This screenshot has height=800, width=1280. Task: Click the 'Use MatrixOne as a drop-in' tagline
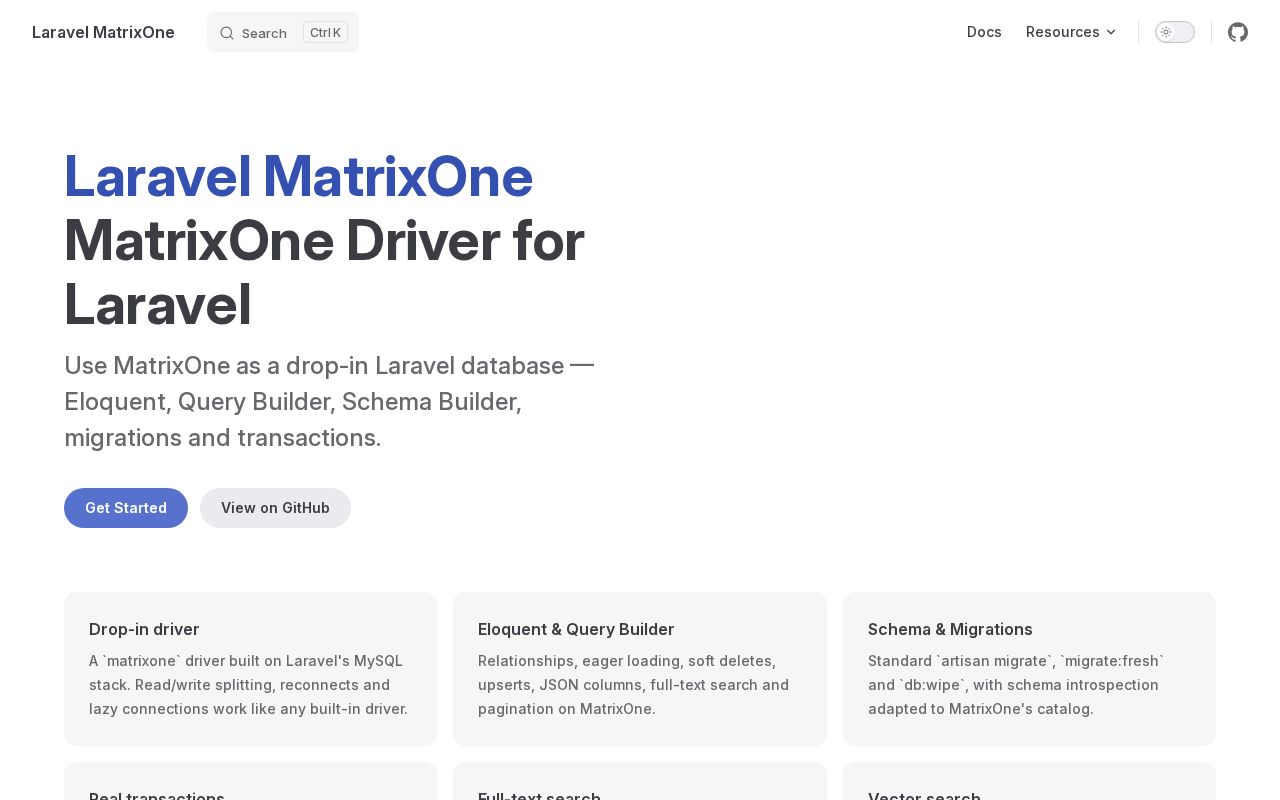(329, 401)
